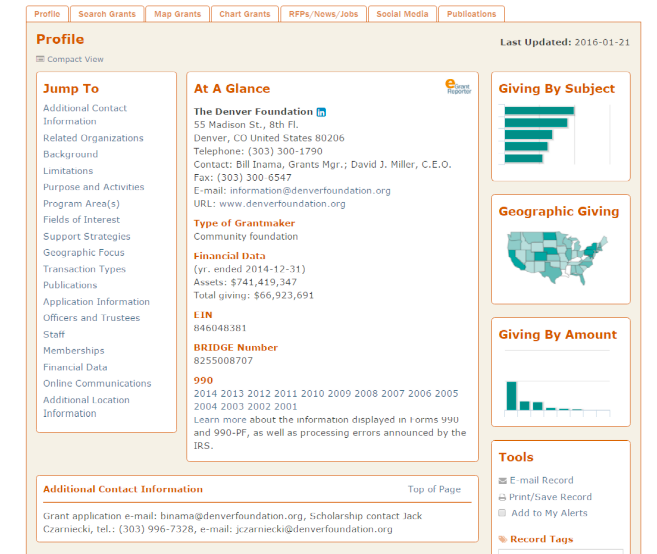Jump to Officers and Trustees

point(91,318)
